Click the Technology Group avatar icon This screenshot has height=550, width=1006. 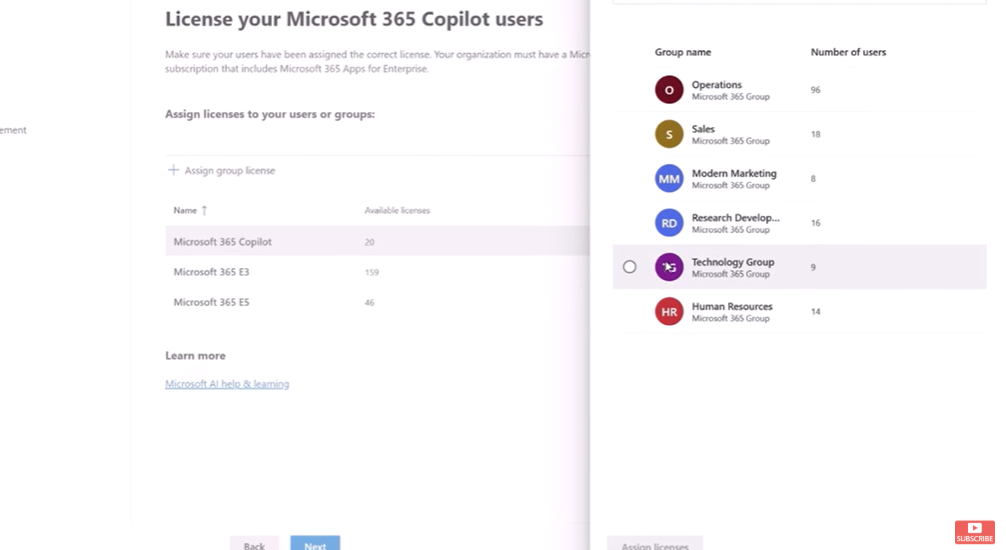(x=669, y=267)
